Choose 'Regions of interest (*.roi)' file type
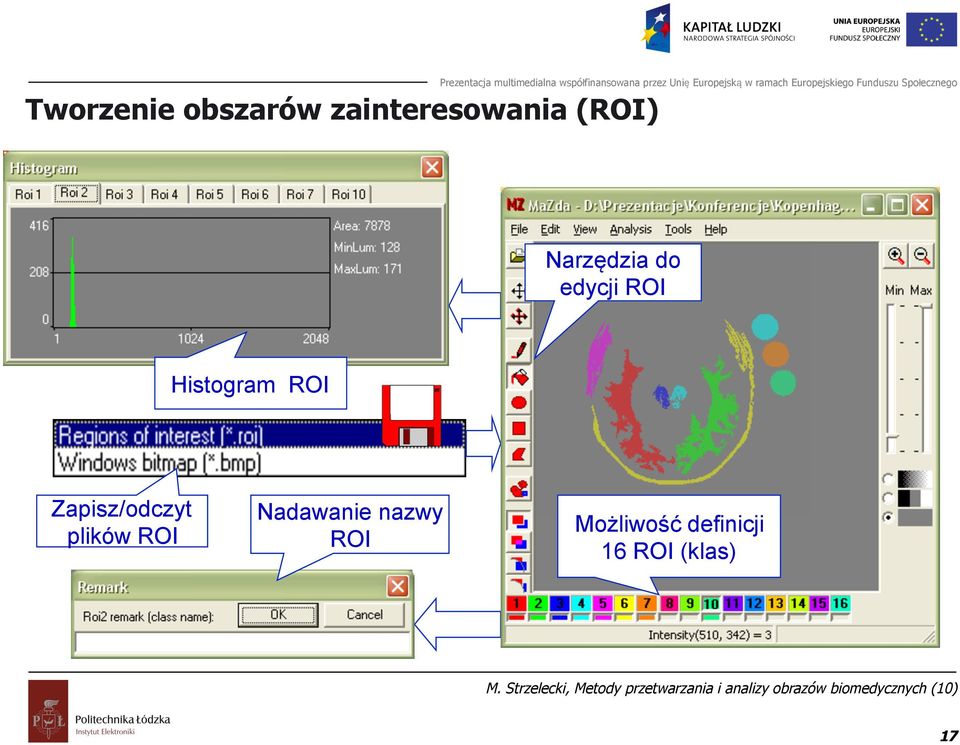960x745 pixels. [x=259, y=435]
